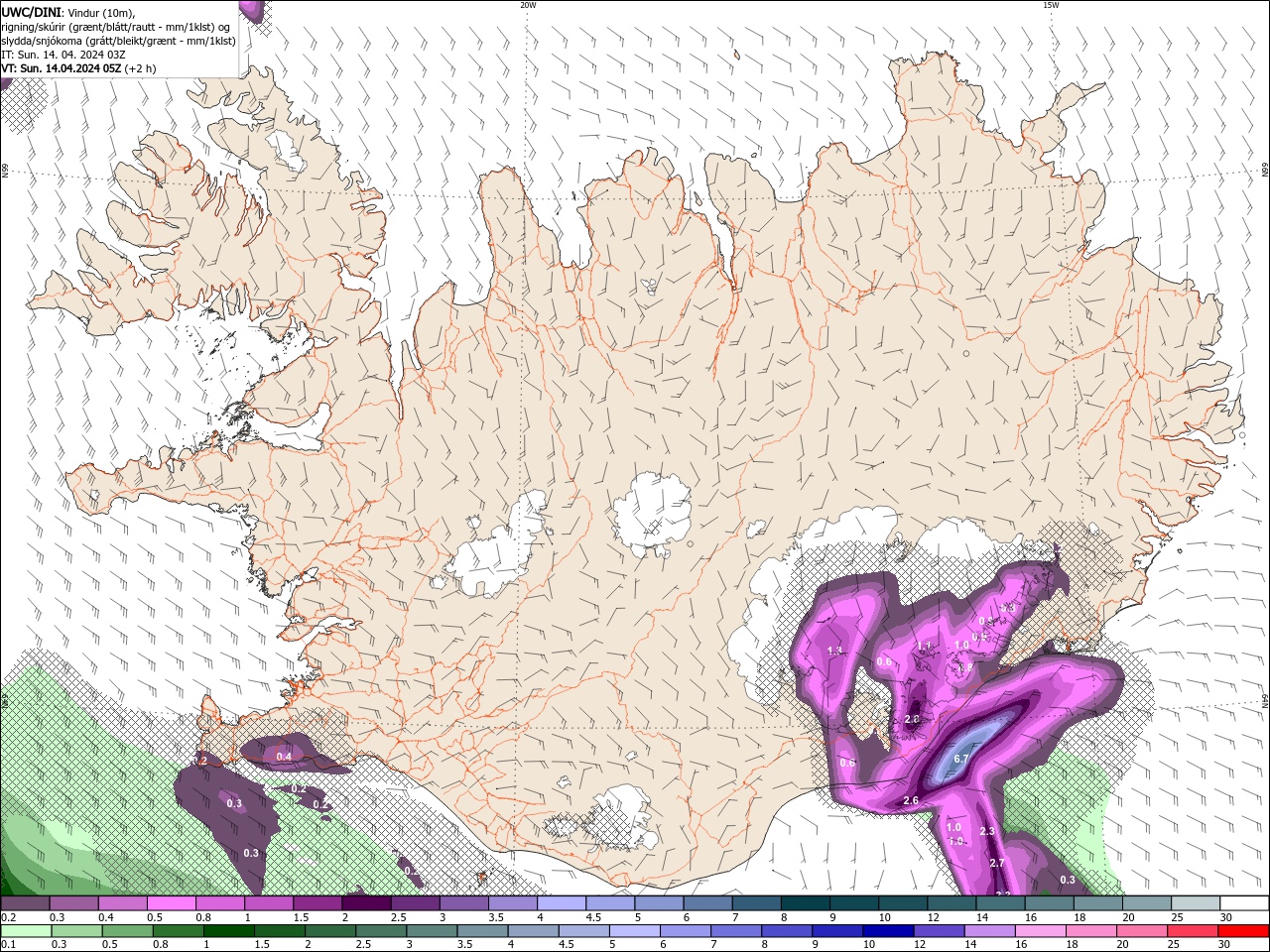The height and width of the screenshot is (952, 1270).
Task: Click the pure red legend swatch at 30
Action: 1243,931
